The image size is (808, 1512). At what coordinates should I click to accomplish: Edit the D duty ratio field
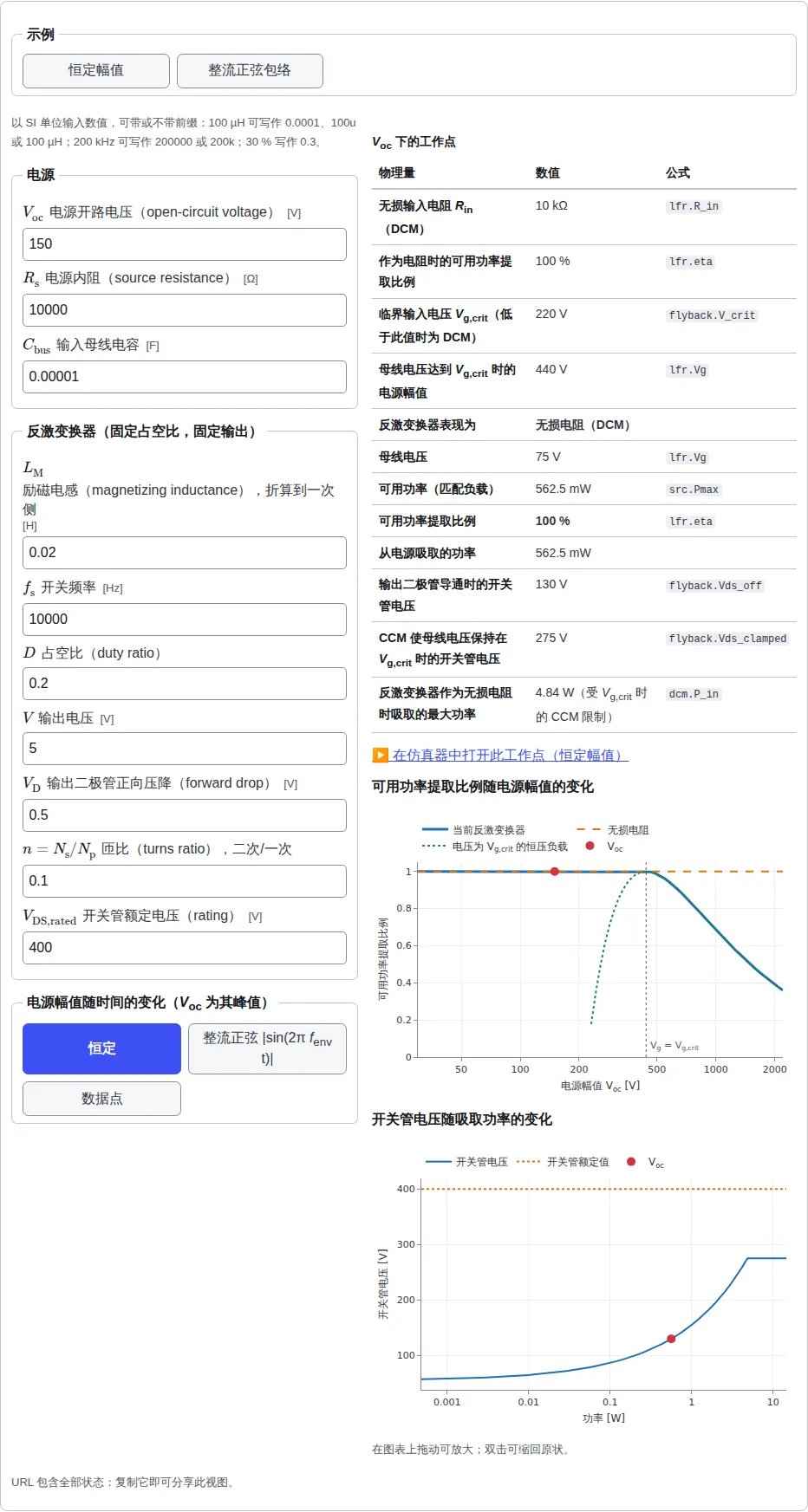tap(185, 684)
